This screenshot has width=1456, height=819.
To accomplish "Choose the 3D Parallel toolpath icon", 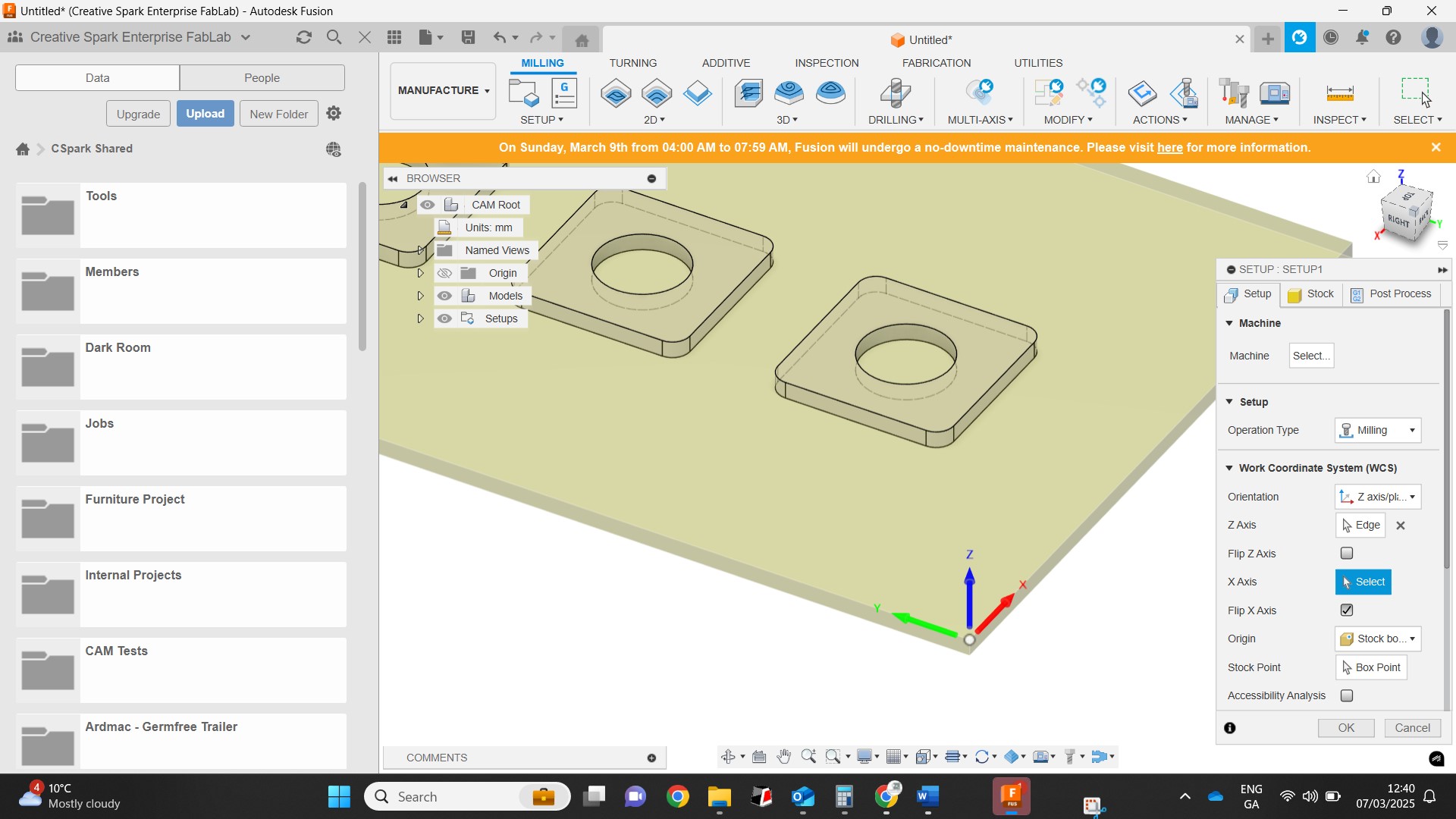I will [x=831, y=93].
